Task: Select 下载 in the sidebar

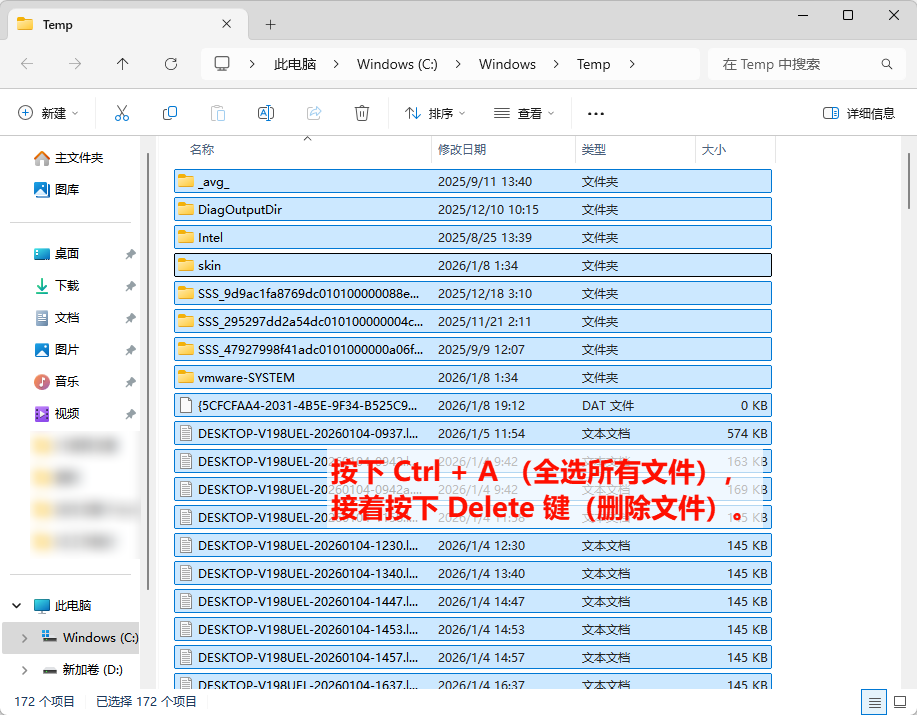Action: tap(67, 286)
